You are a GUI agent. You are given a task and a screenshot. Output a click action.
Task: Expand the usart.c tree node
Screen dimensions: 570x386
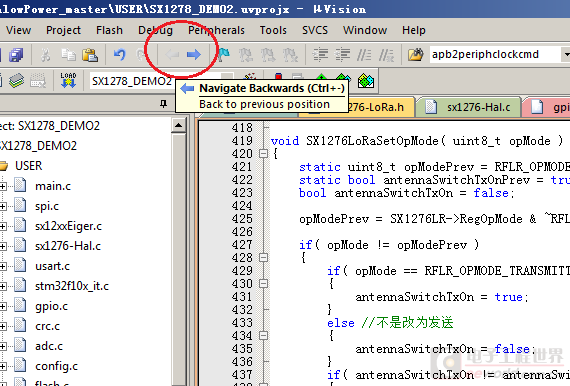click(x=3, y=266)
